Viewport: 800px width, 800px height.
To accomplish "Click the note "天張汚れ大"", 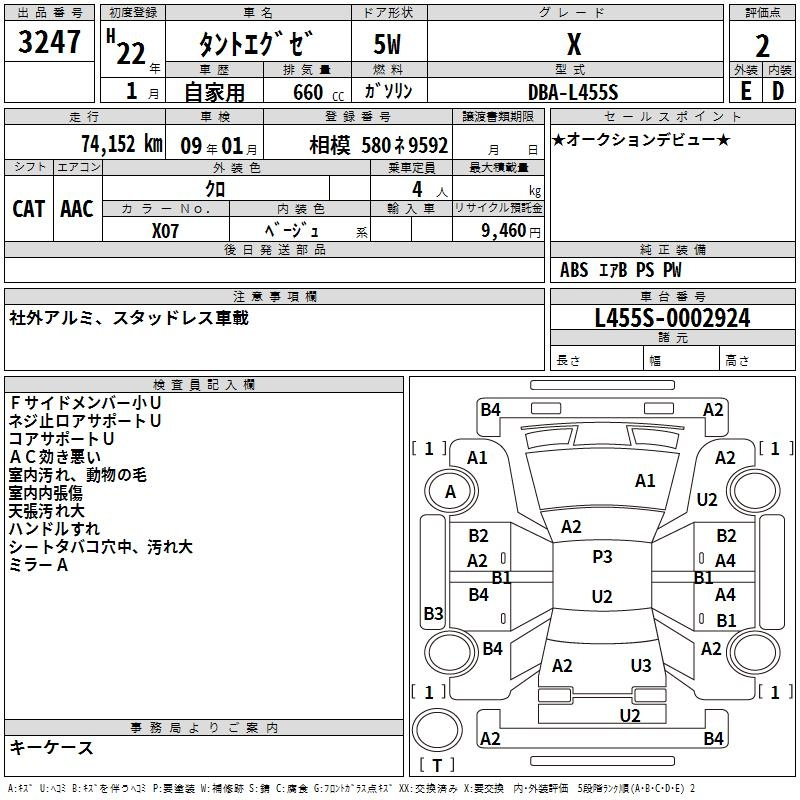I will pyautogui.click(x=46, y=511).
